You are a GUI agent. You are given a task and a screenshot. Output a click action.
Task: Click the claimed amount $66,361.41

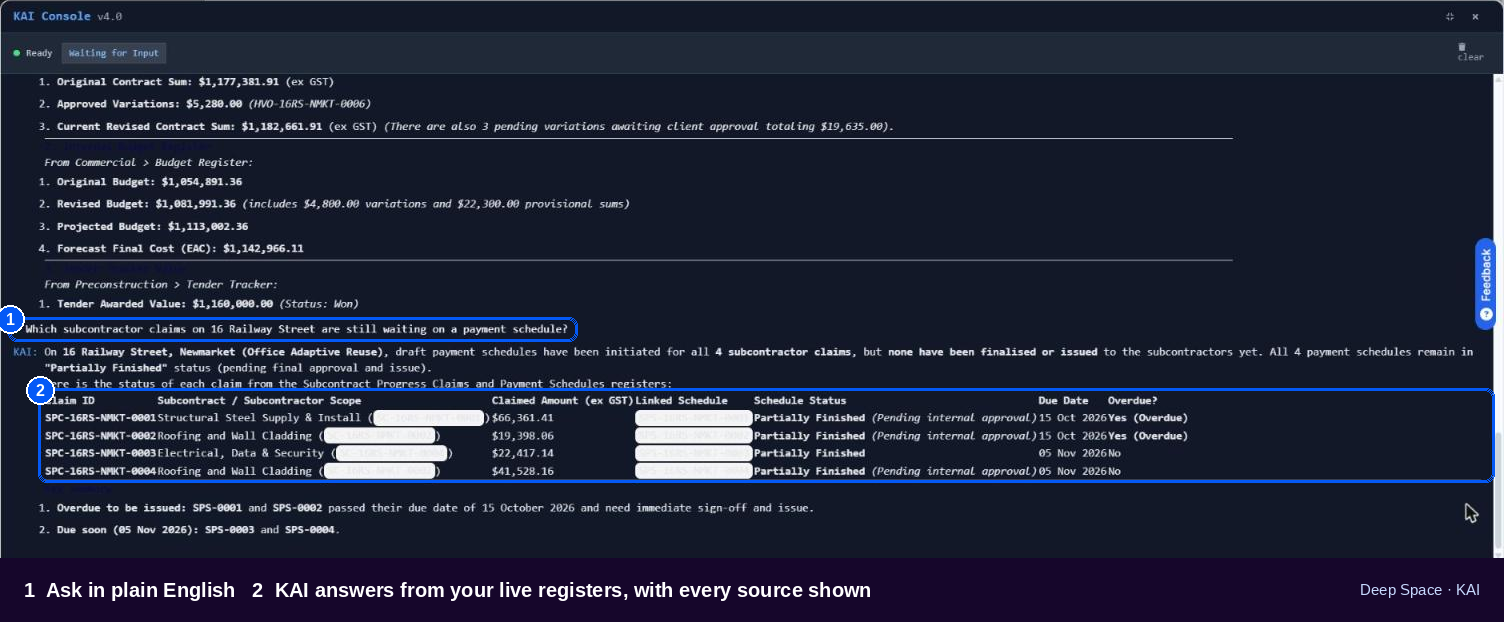523,418
